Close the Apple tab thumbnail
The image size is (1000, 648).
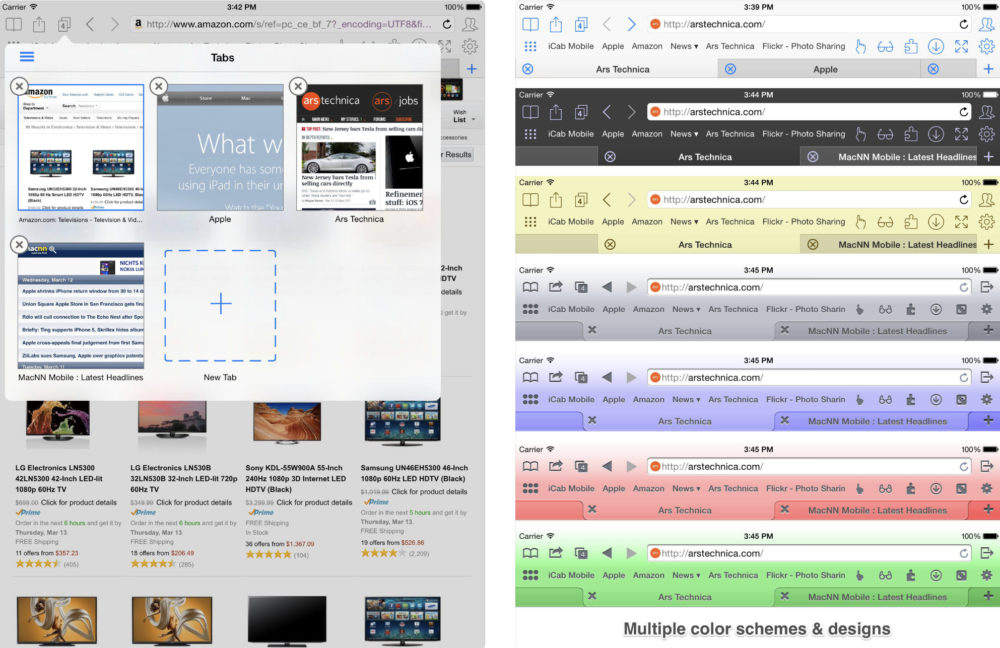click(159, 85)
